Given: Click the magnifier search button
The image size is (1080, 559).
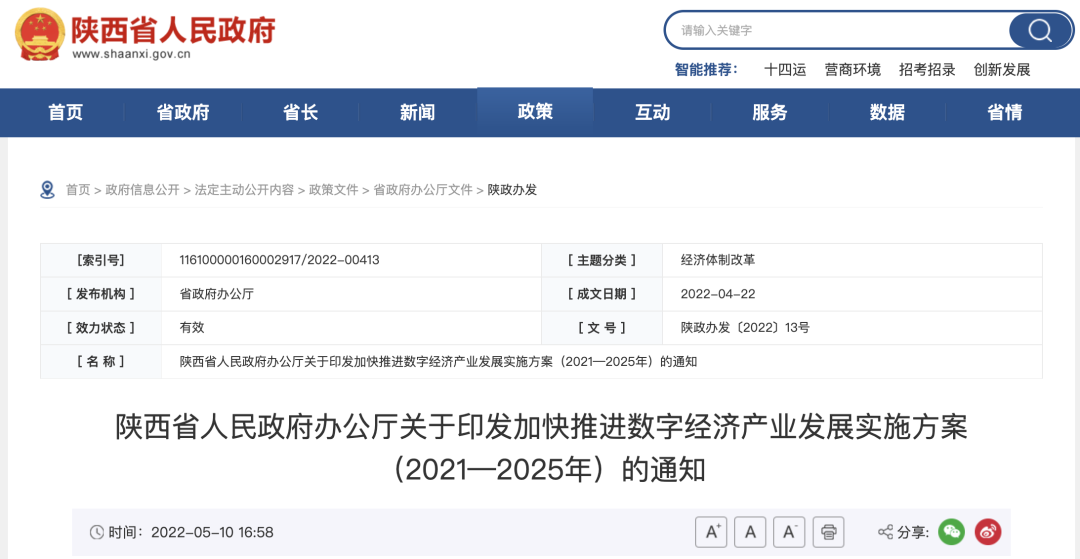Looking at the screenshot, I should 1040,30.
